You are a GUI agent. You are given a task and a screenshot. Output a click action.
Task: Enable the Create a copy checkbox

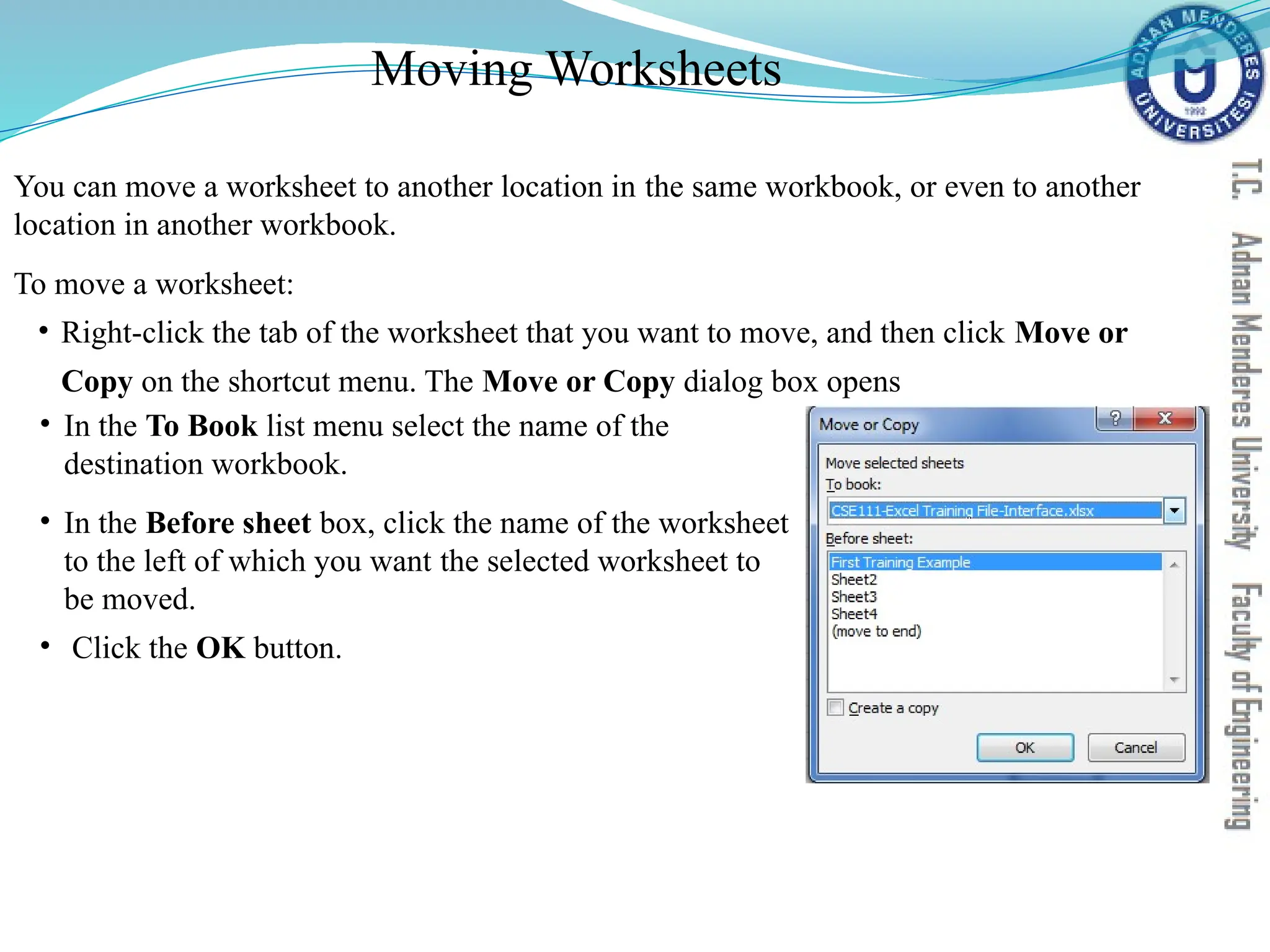(x=835, y=707)
